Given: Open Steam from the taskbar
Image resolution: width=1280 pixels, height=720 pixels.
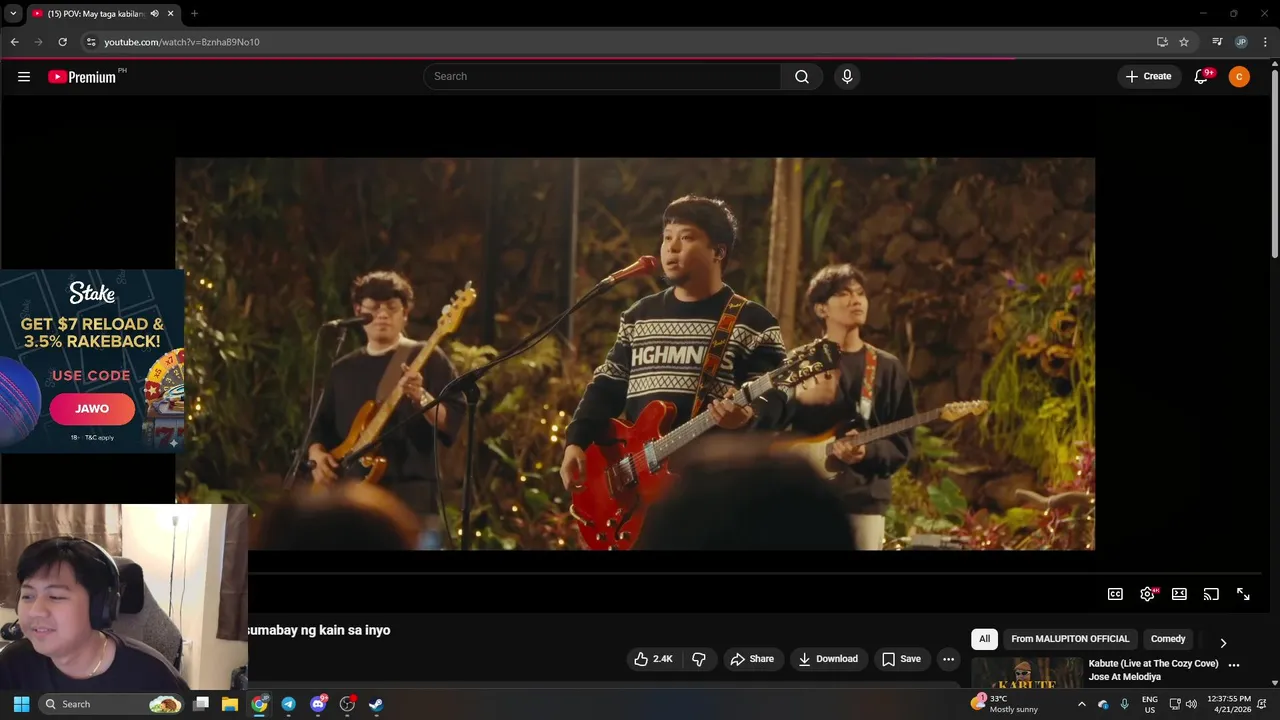Looking at the screenshot, I should click(376, 704).
